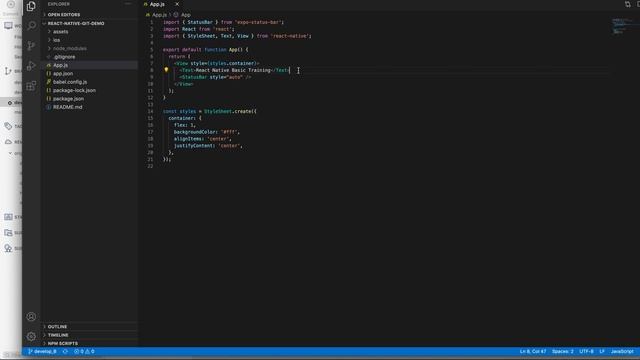The height and width of the screenshot is (360, 640).
Task: Click the 'StyleSheet.create' line in editor
Action: 209,111
